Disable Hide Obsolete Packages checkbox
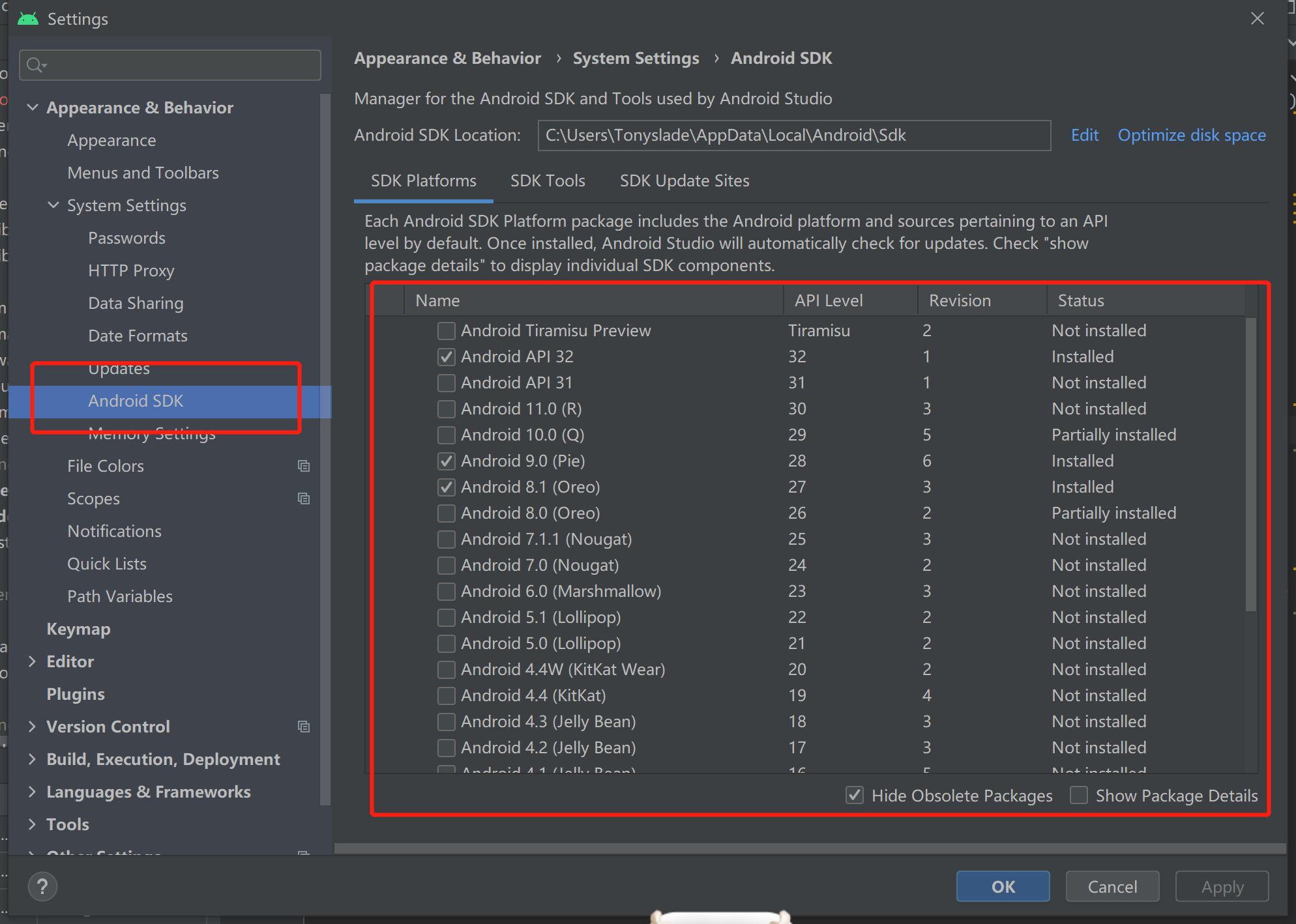This screenshot has height=924, width=1296. pos(855,796)
